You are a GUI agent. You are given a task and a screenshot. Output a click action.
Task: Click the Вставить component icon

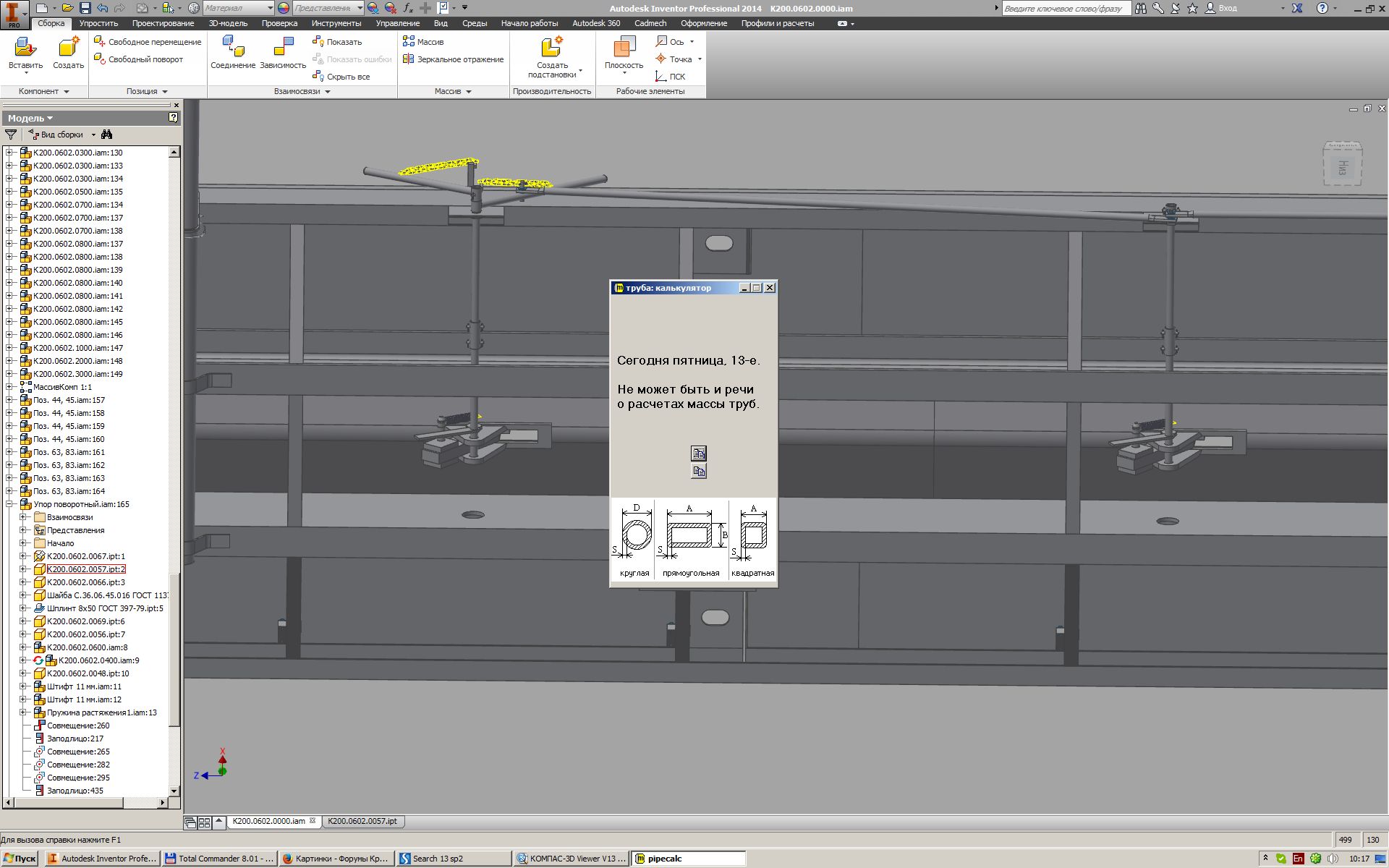tap(25, 48)
